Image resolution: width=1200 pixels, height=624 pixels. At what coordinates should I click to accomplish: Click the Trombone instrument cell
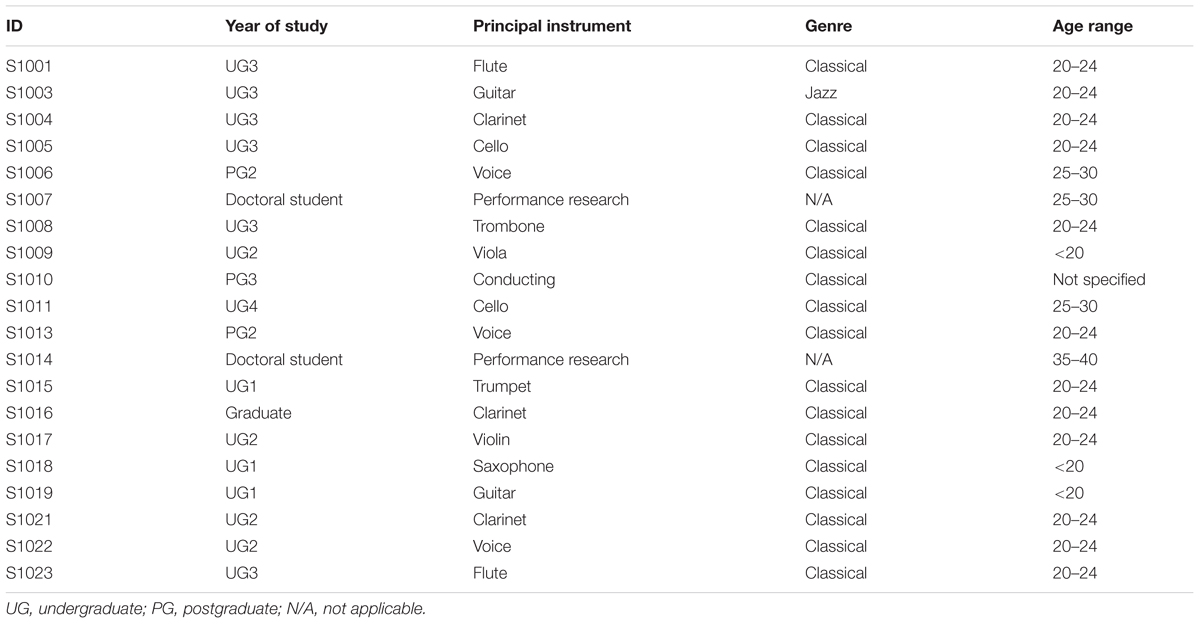point(508,226)
